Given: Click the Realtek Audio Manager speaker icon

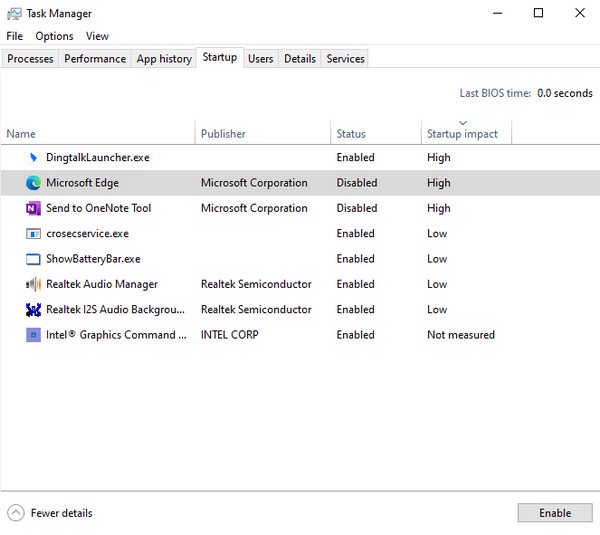Looking at the screenshot, I should click(33, 284).
